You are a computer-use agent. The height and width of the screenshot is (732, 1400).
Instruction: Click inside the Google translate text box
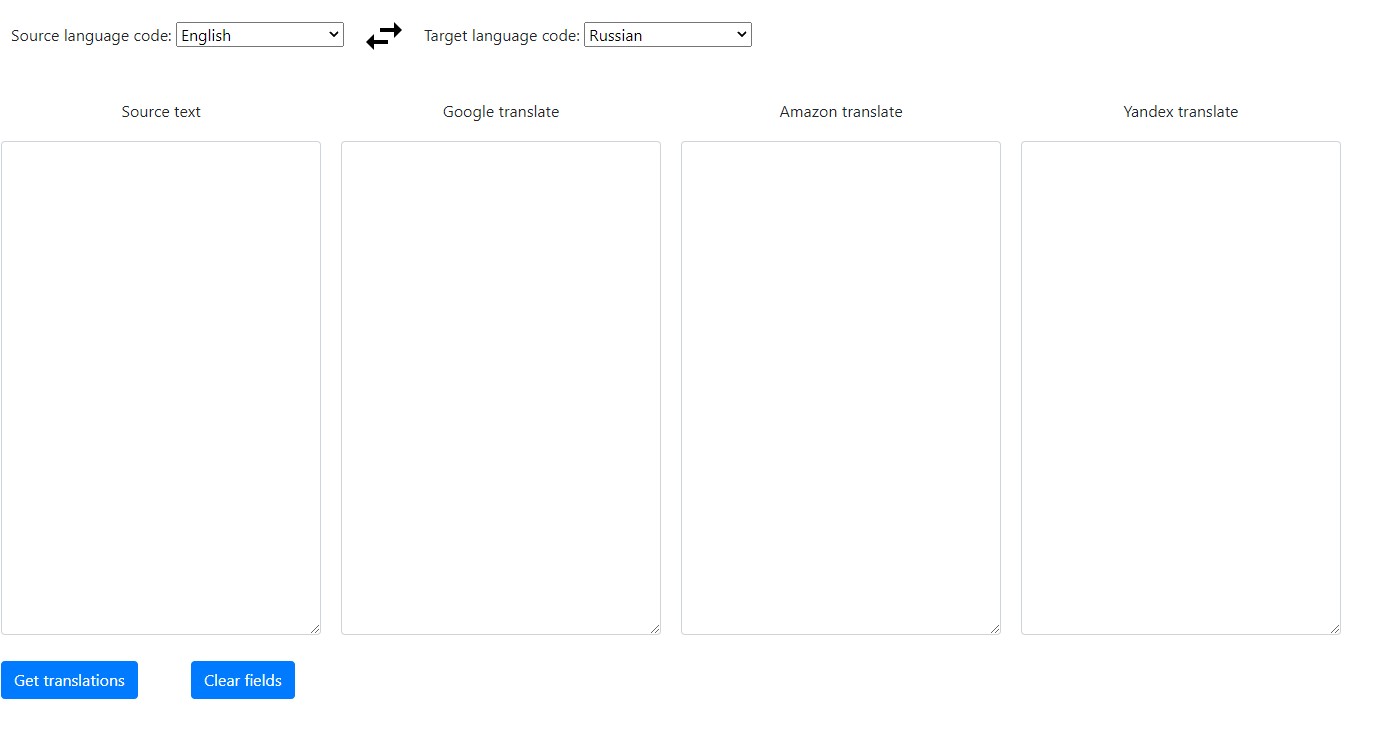pos(501,387)
